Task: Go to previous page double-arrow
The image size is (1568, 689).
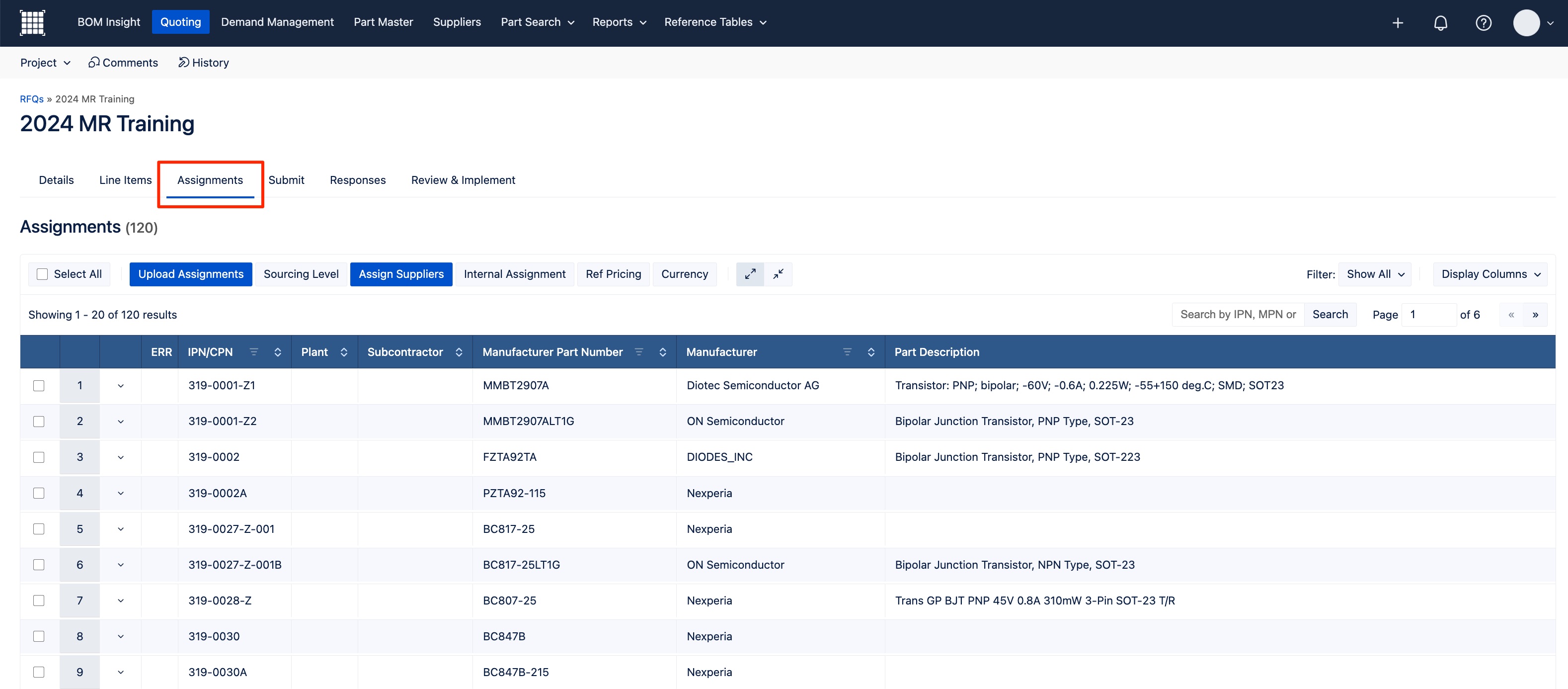Action: 1511,315
